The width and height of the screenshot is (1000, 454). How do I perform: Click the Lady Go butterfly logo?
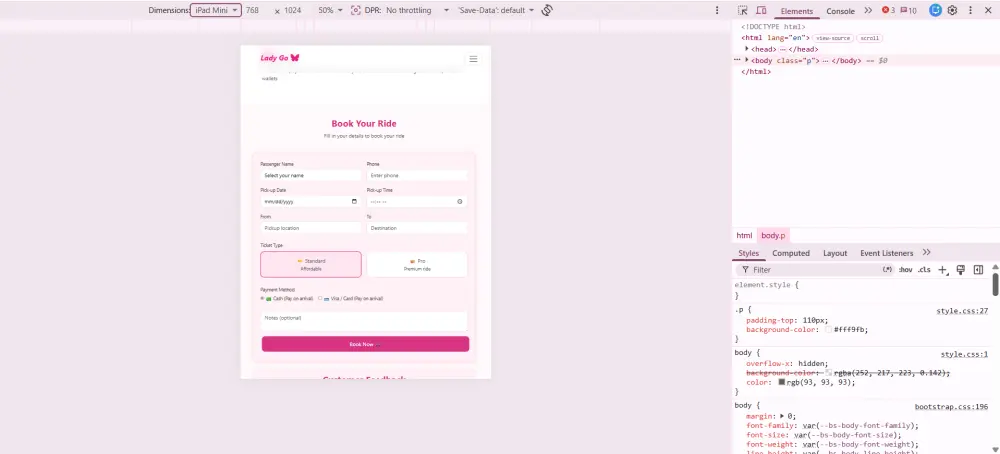(x=279, y=58)
